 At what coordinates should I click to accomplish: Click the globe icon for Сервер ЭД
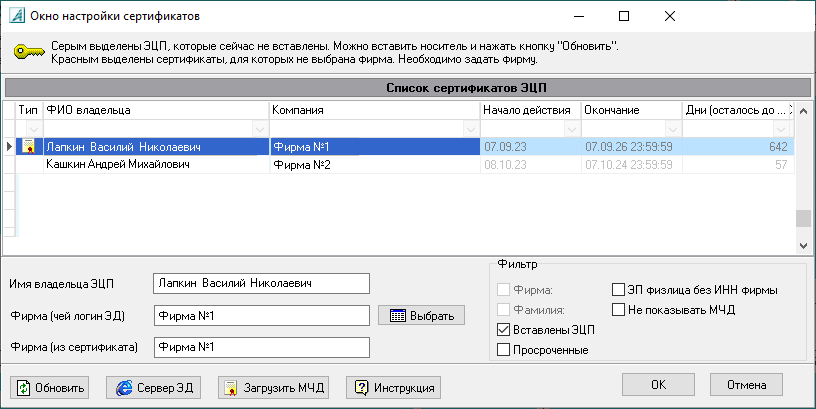[x=125, y=387]
